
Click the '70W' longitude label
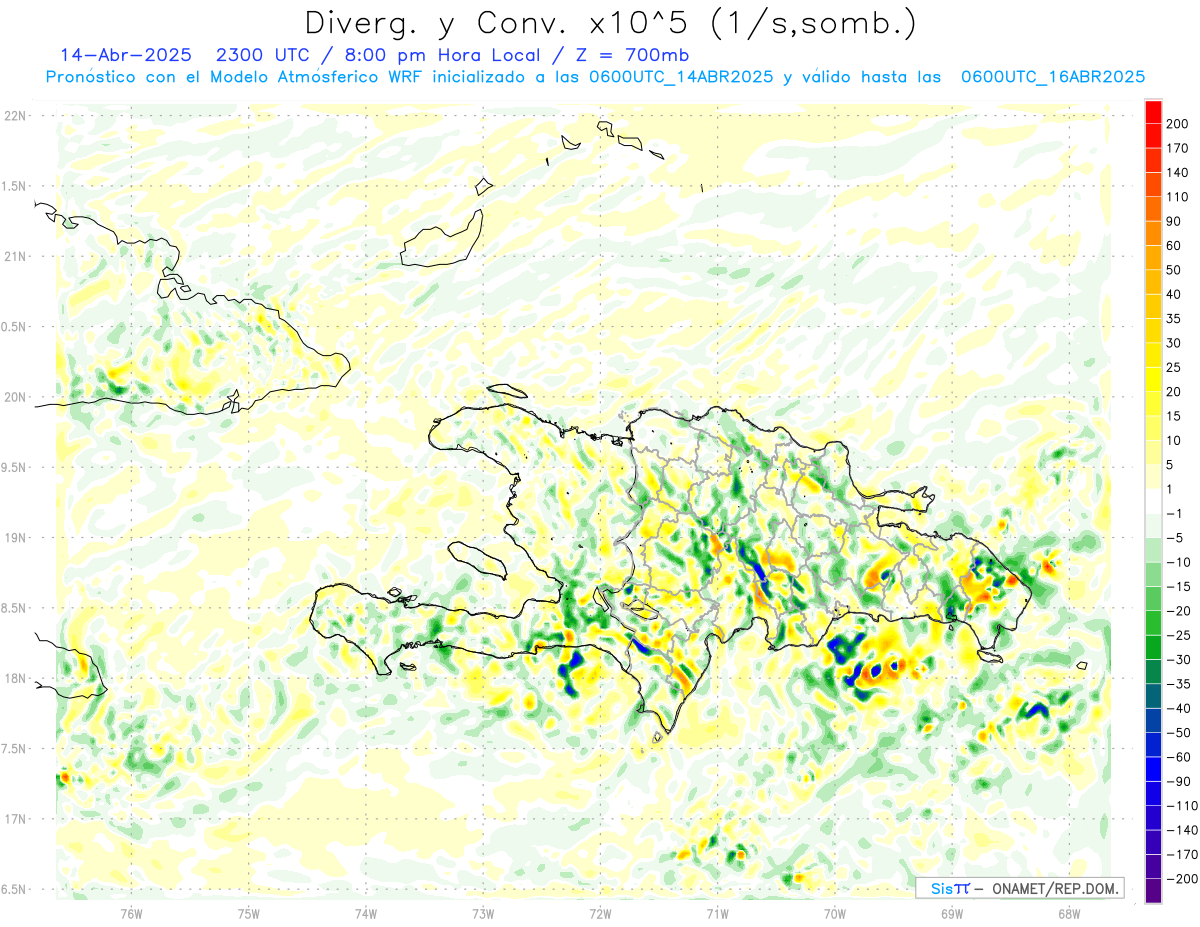point(835,913)
